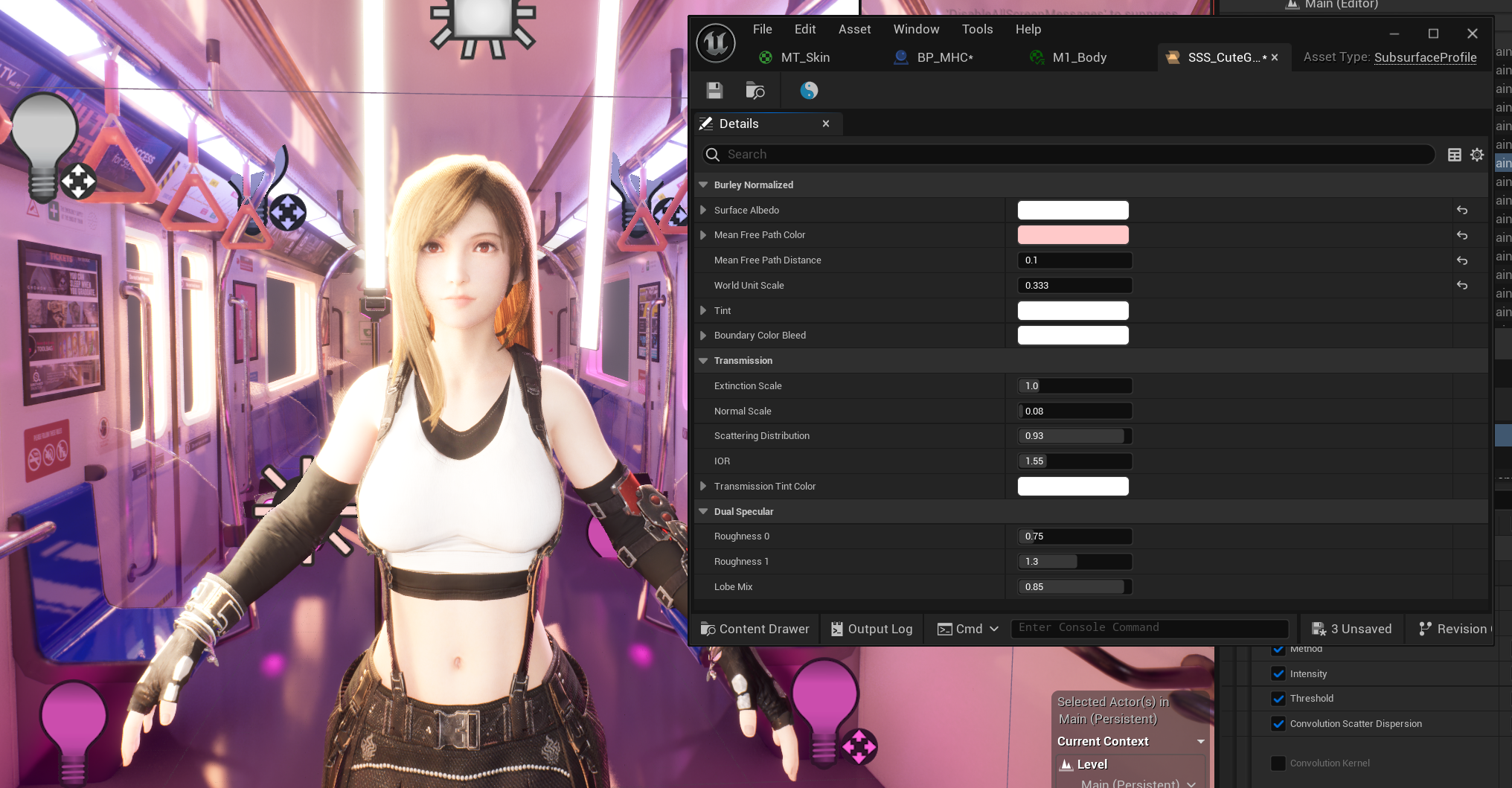Collapse the Transmission section
Screen dimensions: 1512x788
click(703, 361)
